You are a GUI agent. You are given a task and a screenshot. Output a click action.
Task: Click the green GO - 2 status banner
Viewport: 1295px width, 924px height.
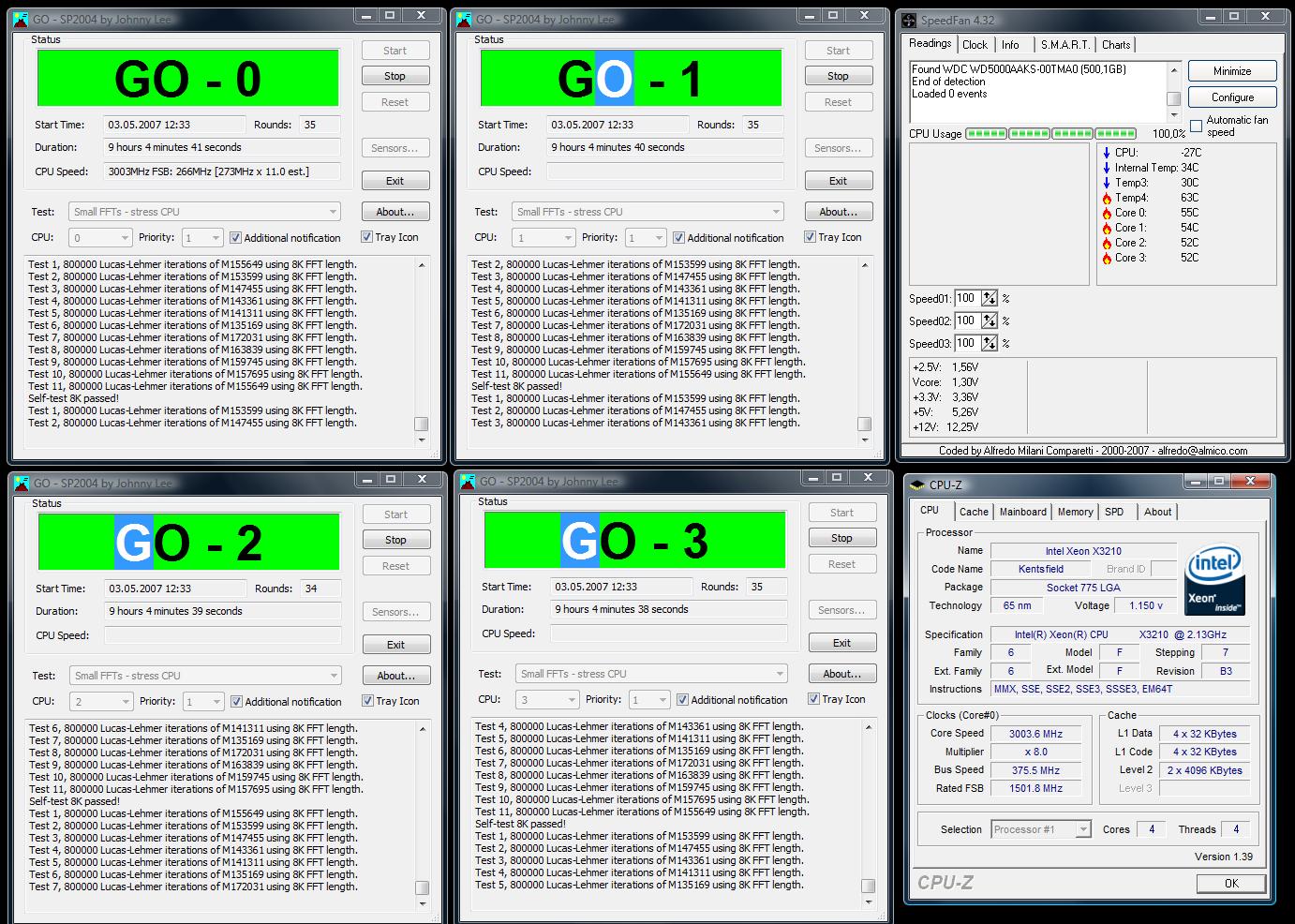pos(188,542)
